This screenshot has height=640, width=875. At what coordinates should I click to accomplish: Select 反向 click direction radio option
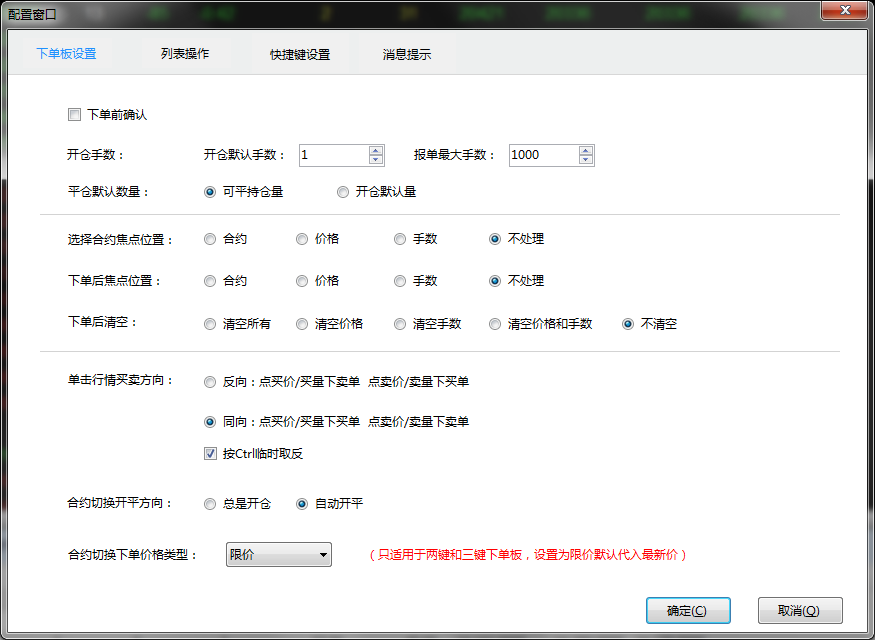click(210, 381)
